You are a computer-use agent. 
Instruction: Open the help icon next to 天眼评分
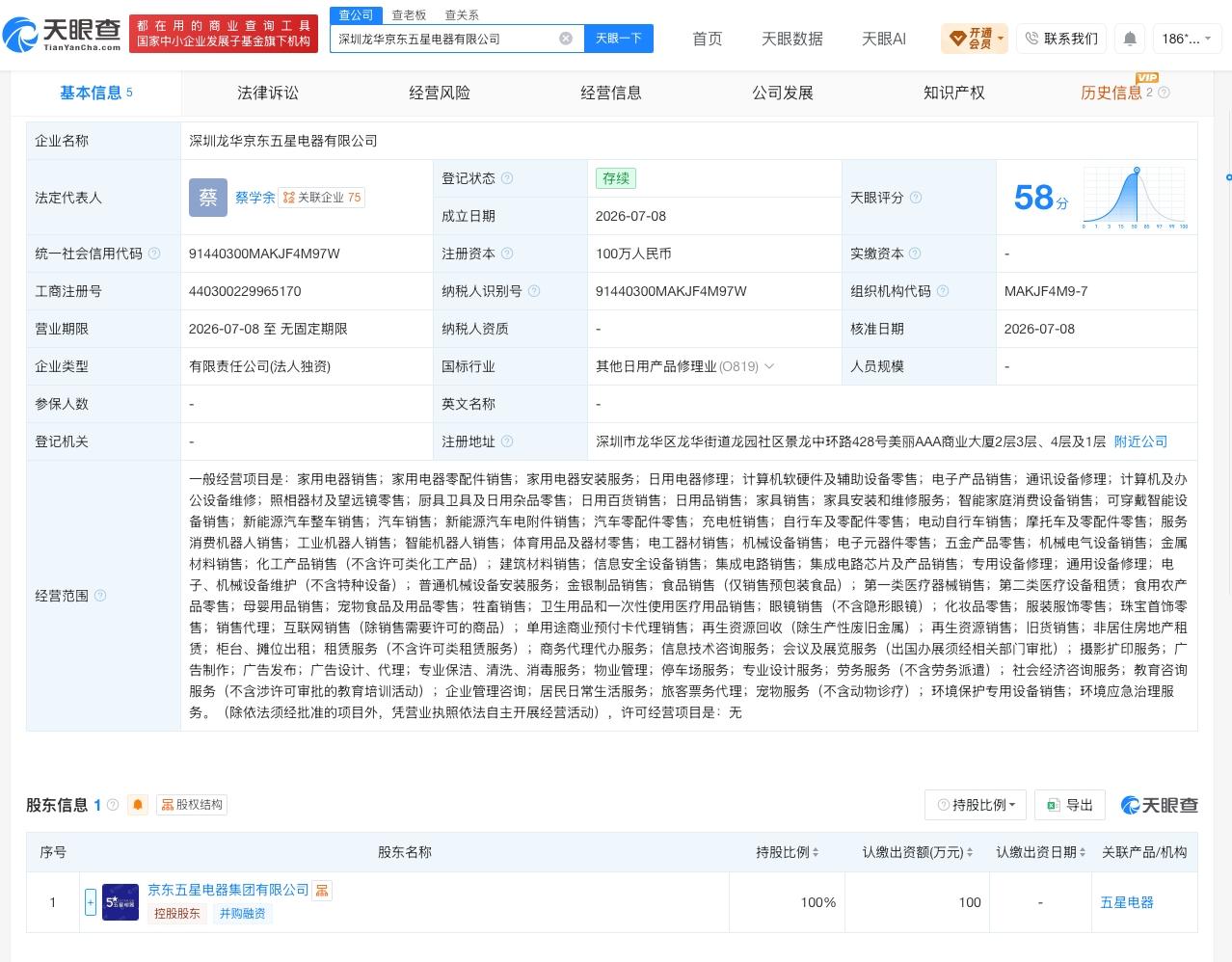pos(916,198)
